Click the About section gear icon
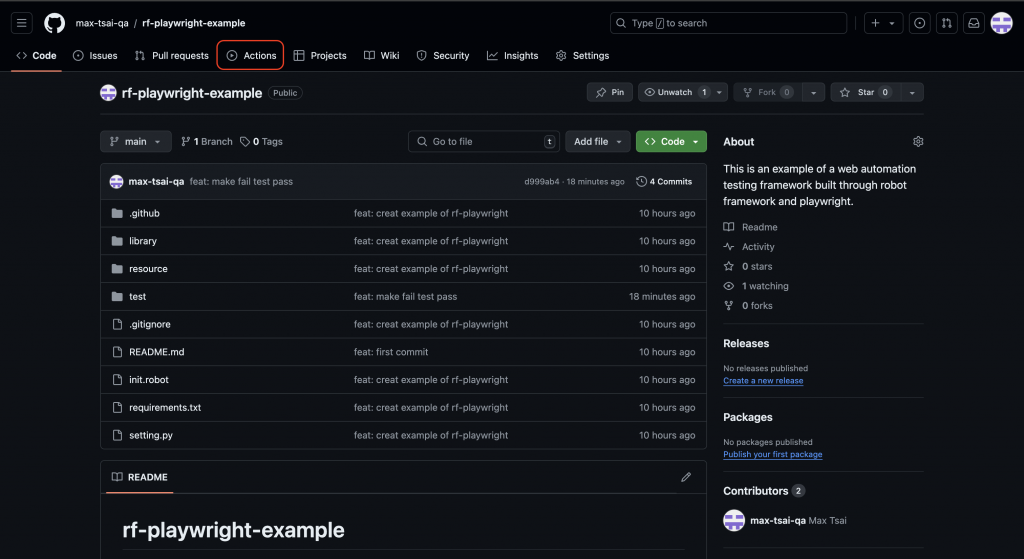 coord(918,142)
